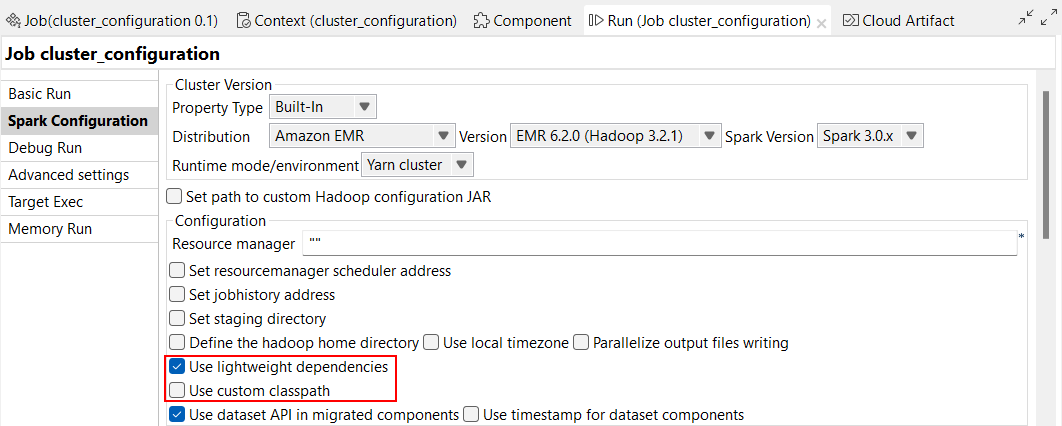Screen dimensions: 1062x426
Task: Enable Use custom classpath checkbox
Action: pos(178,391)
